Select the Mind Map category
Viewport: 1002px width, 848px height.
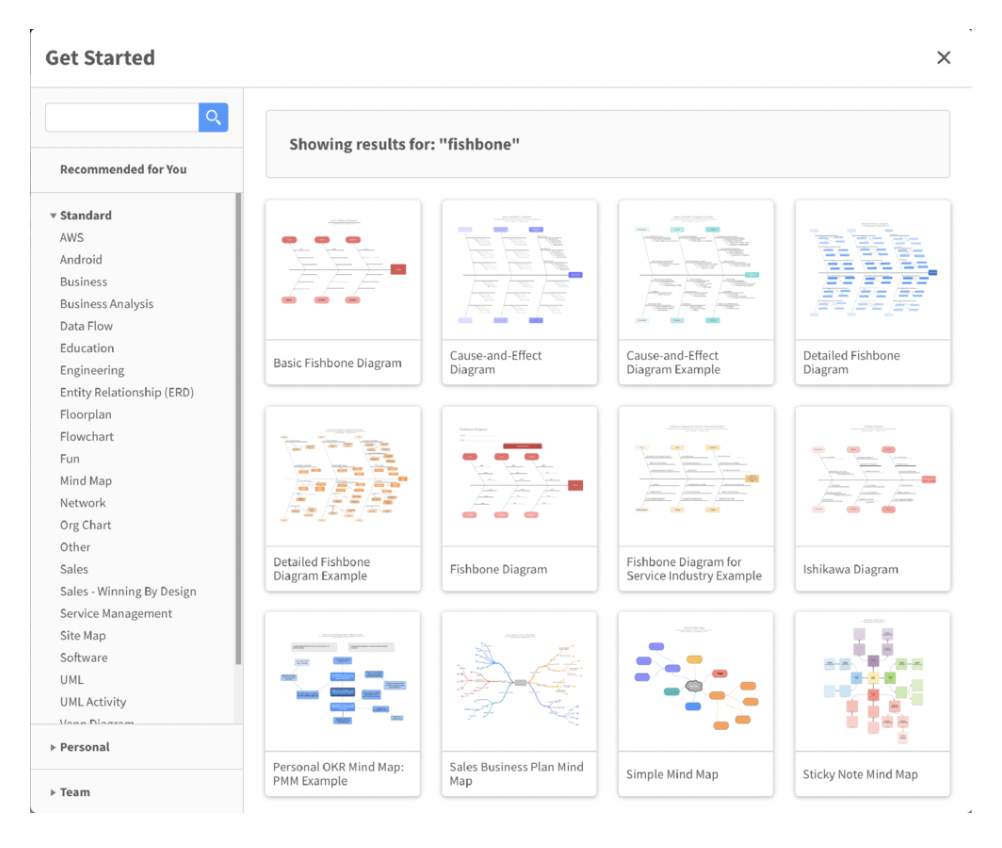click(86, 481)
